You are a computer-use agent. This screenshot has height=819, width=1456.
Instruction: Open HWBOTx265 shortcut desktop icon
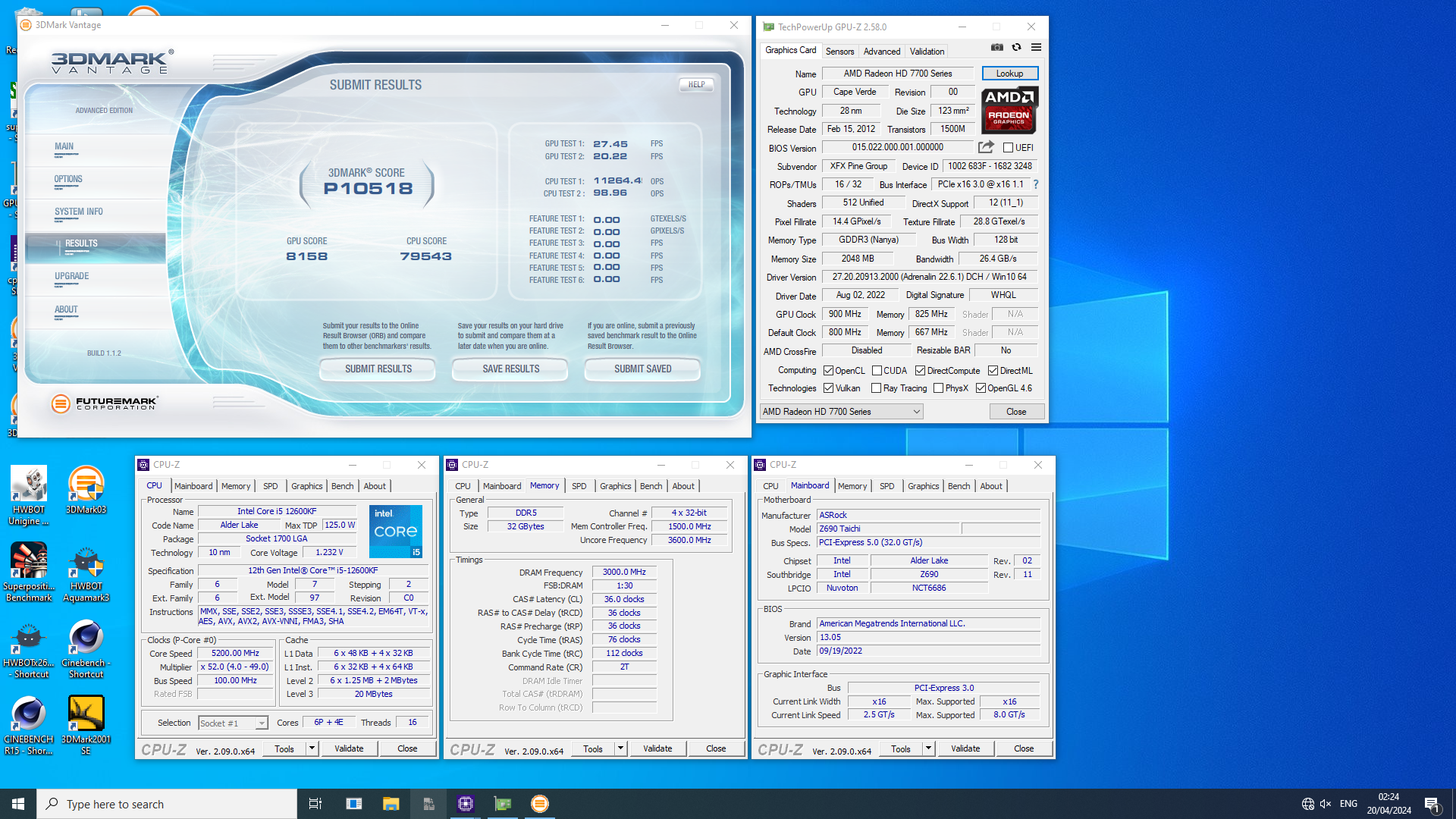coord(29,649)
